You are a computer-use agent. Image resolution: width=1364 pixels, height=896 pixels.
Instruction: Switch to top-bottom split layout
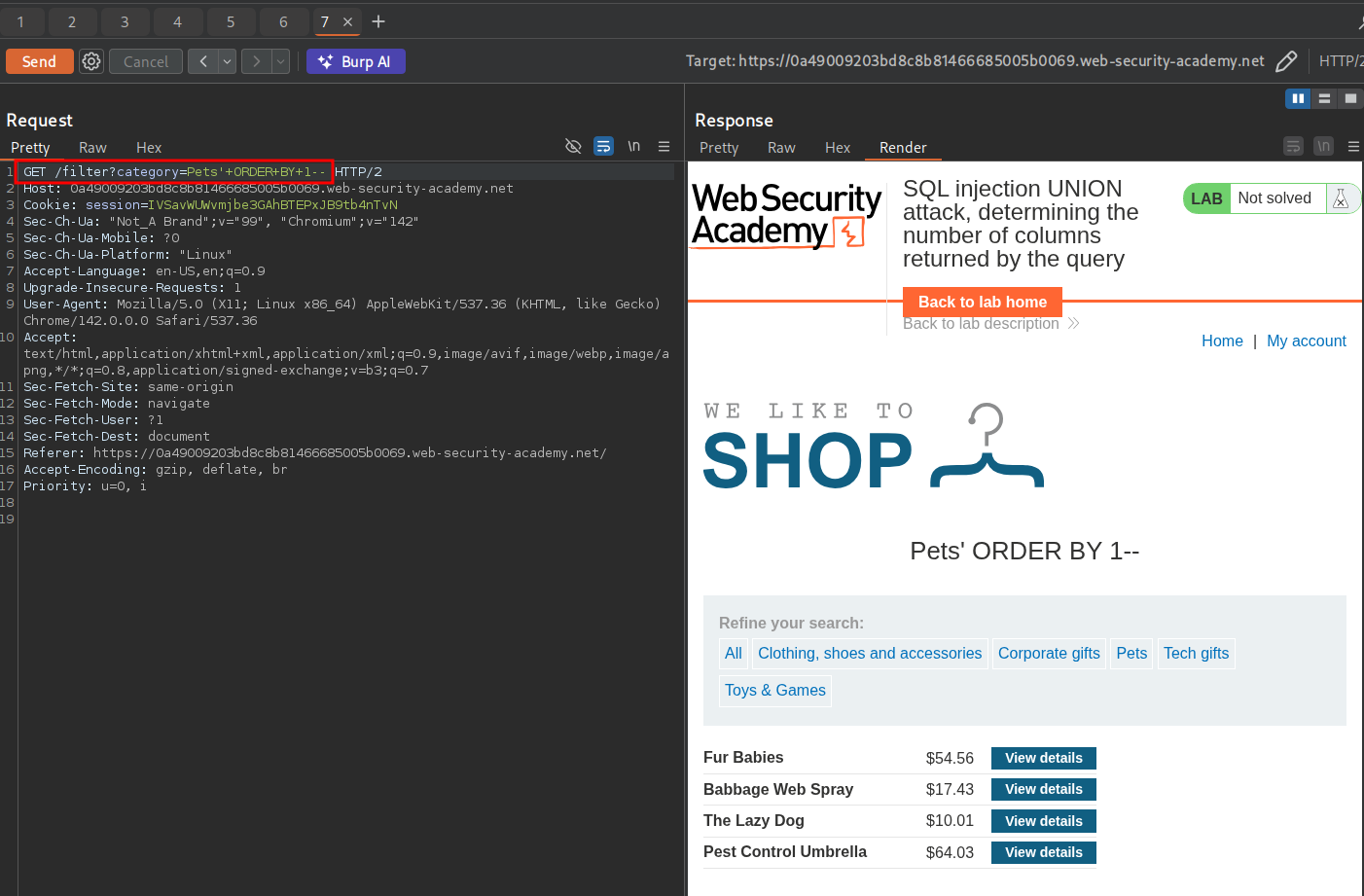coord(1324,98)
